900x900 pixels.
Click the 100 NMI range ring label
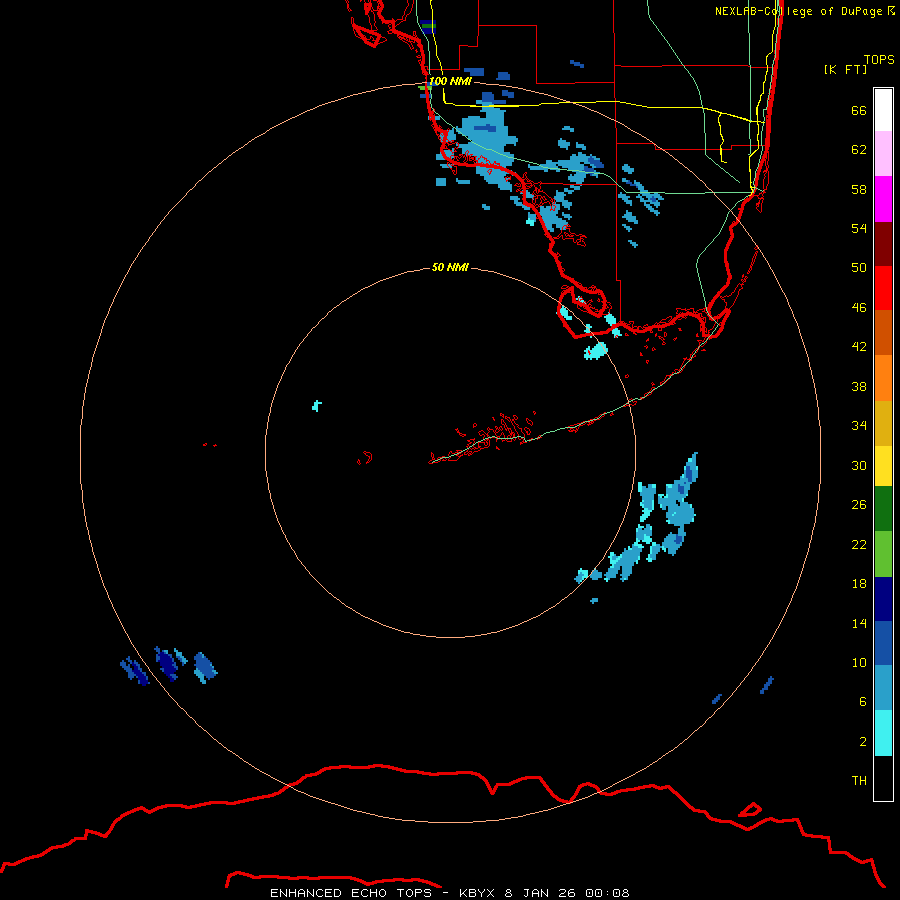coord(450,81)
